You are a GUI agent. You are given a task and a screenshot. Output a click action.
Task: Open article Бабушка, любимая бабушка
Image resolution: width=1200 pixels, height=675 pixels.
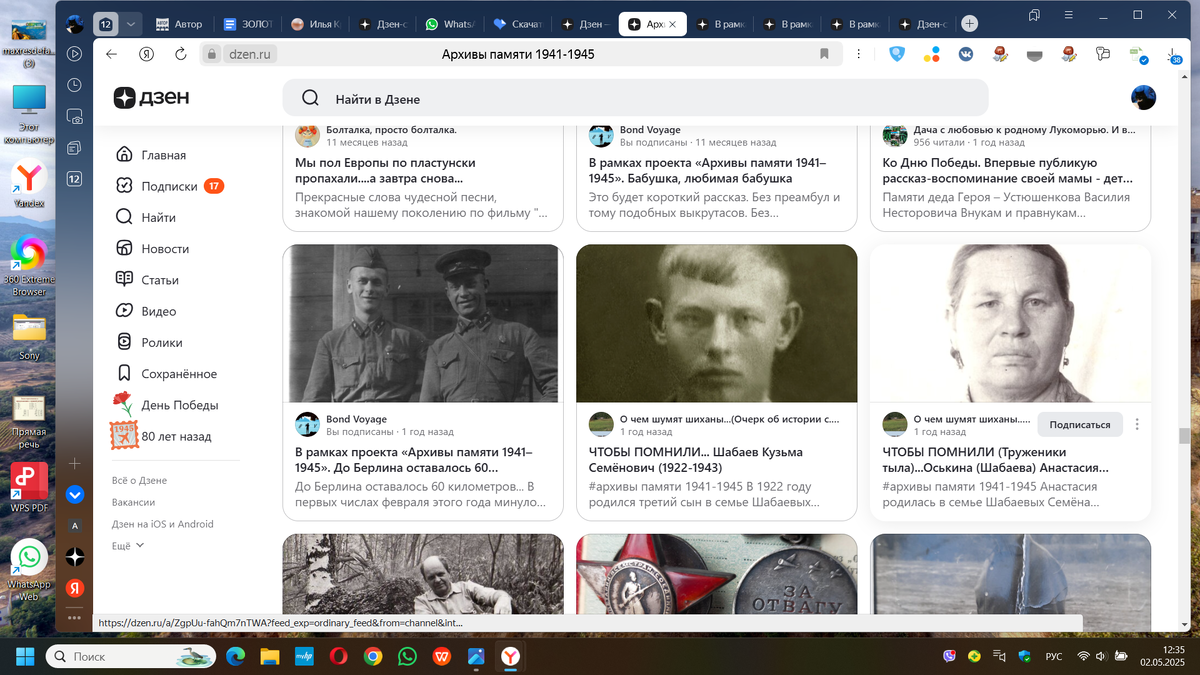coord(708,170)
